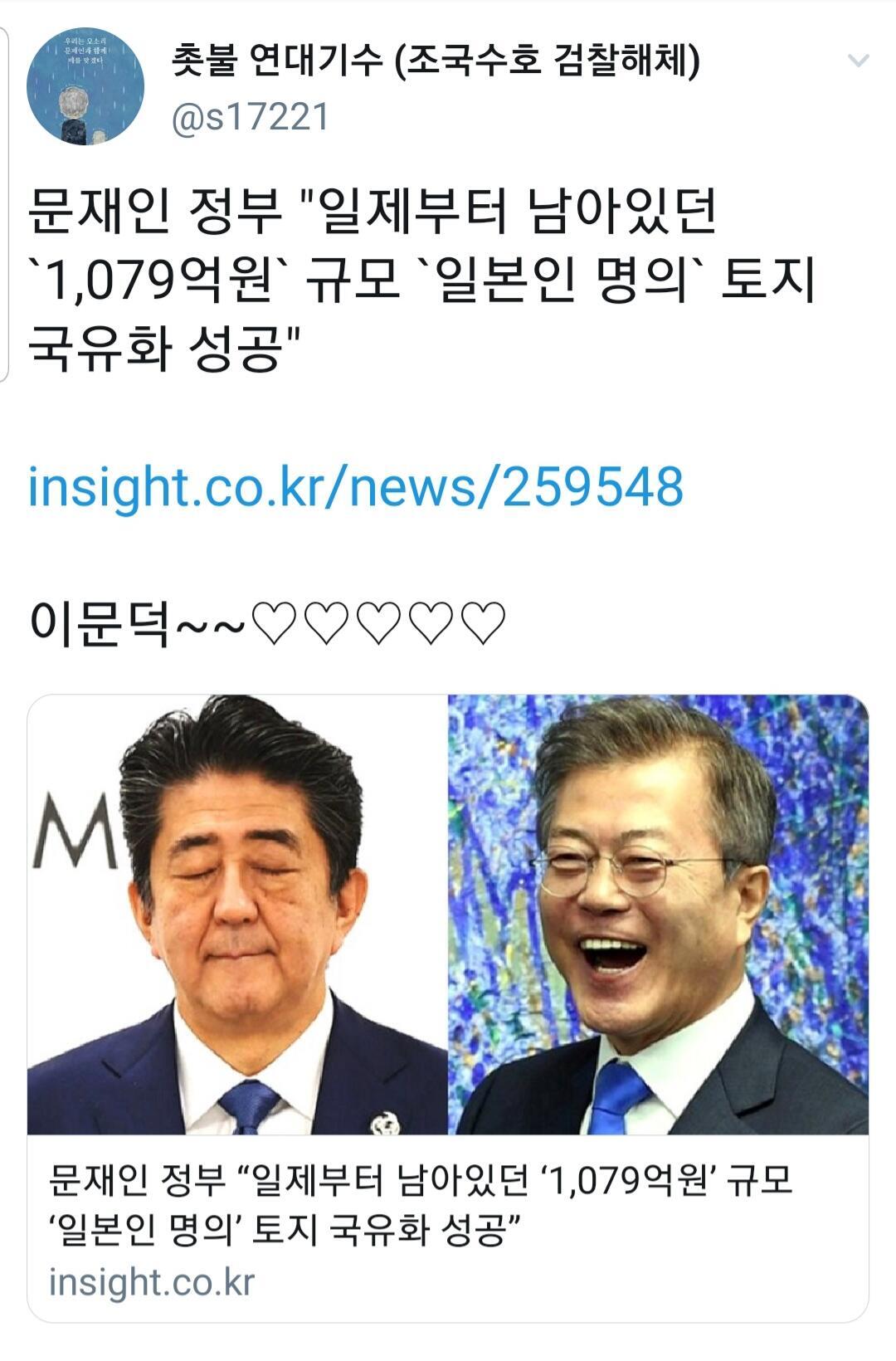Screen dimensions: 896x1361
Task: Select the tweet text starting 문재인 정부
Action: click(422, 280)
